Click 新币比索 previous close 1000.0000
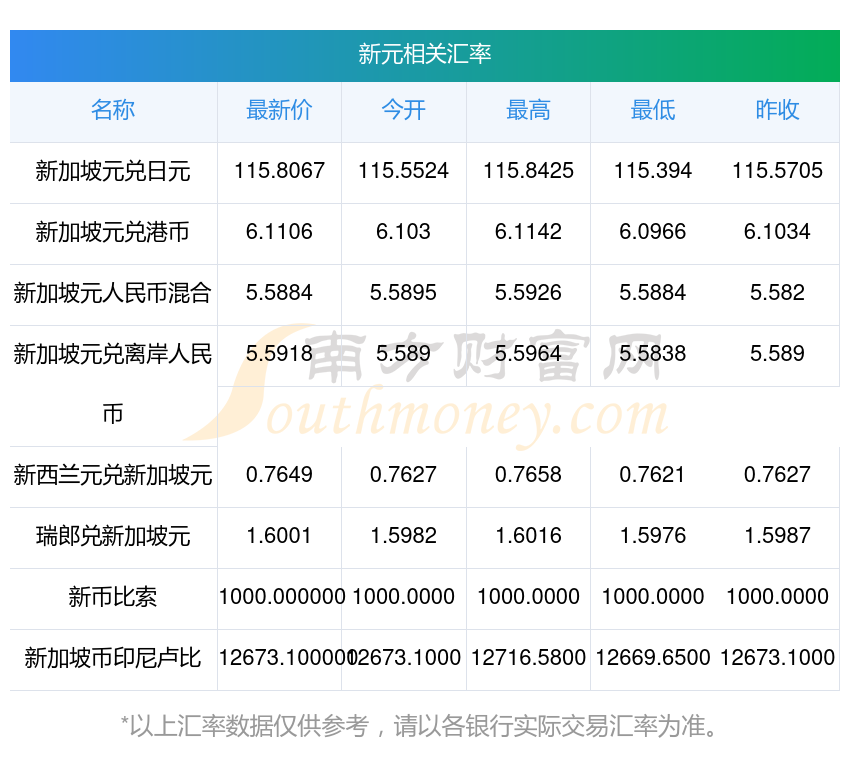 tap(777, 596)
